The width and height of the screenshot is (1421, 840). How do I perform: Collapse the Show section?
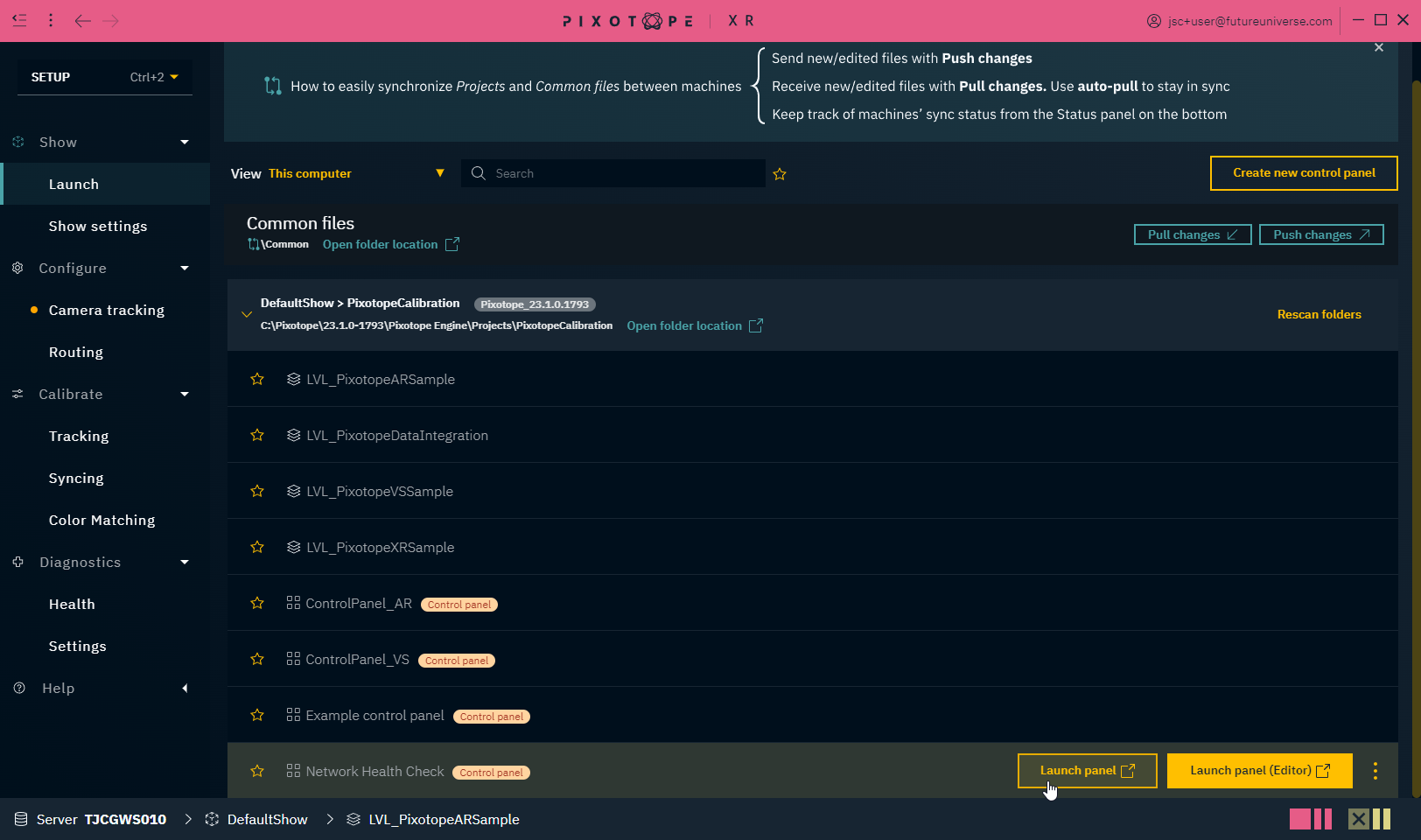pos(185,142)
